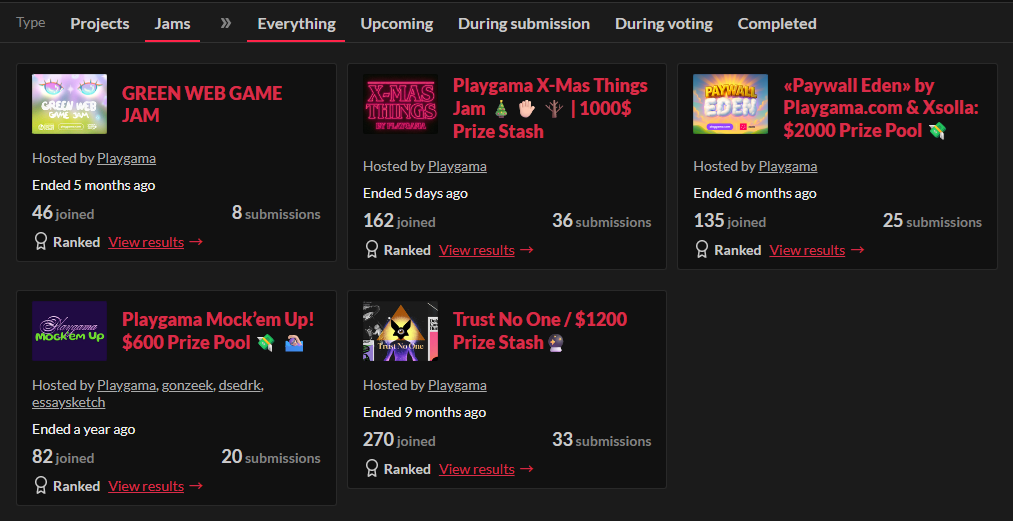Viewport: 1013px width, 521px height.
Task: Click the Ranked ribbon icon on Trust No One
Action: 372,468
